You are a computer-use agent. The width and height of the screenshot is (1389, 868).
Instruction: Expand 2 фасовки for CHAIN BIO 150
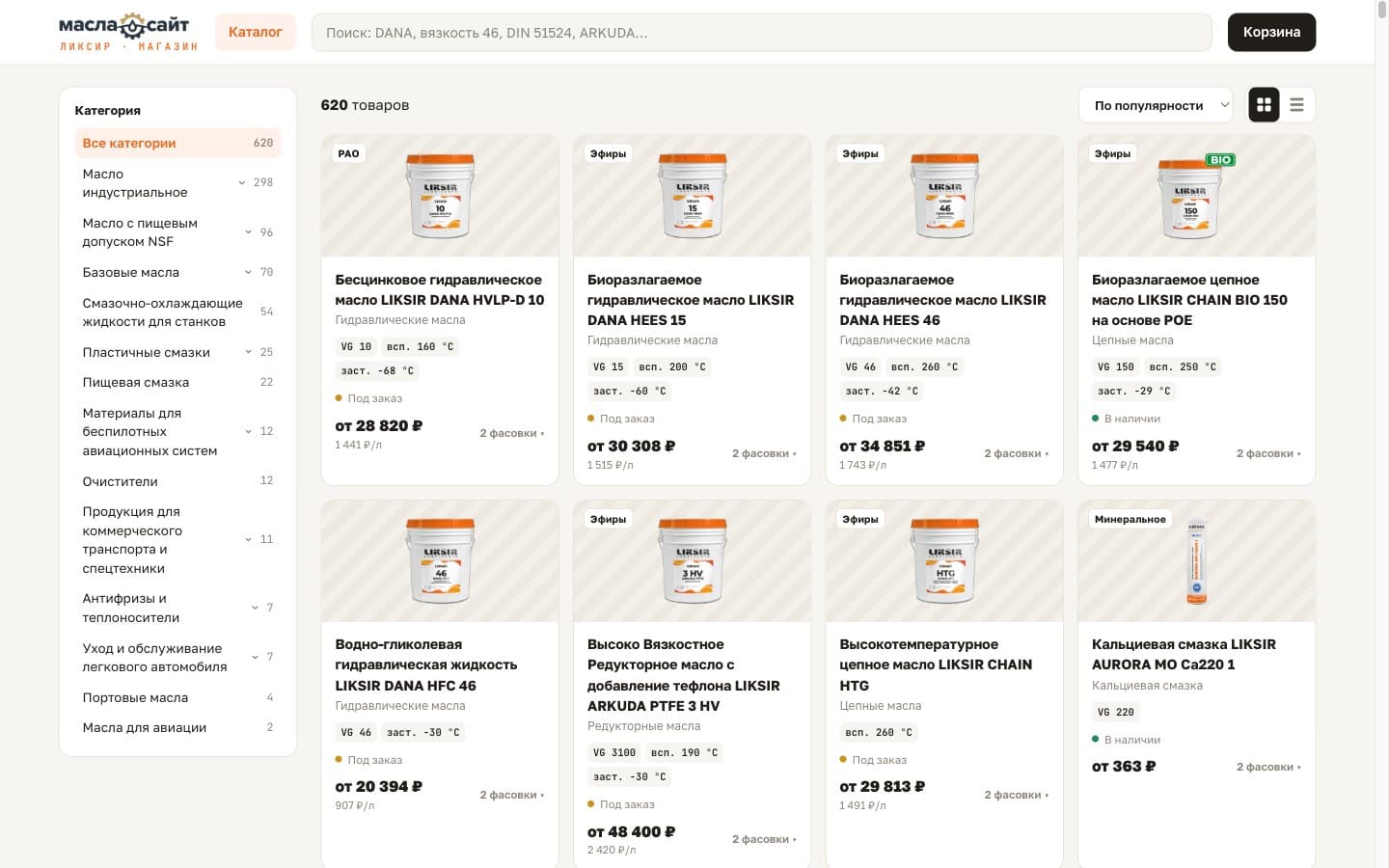(1268, 453)
